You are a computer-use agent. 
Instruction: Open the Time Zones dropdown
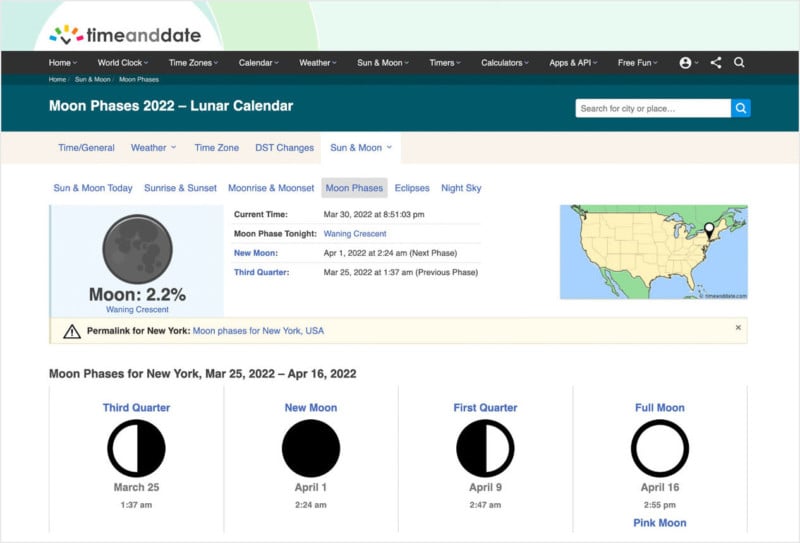193,62
